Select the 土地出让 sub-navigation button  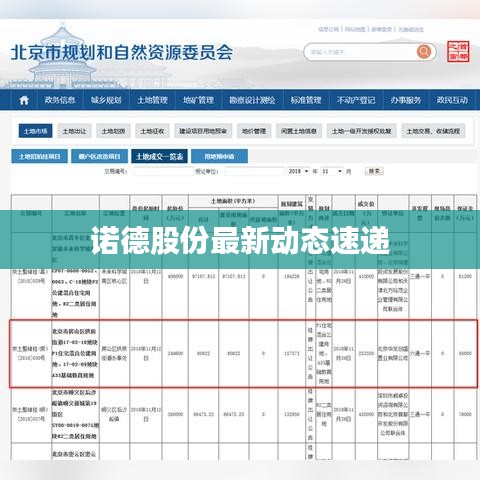pos(74,131)
